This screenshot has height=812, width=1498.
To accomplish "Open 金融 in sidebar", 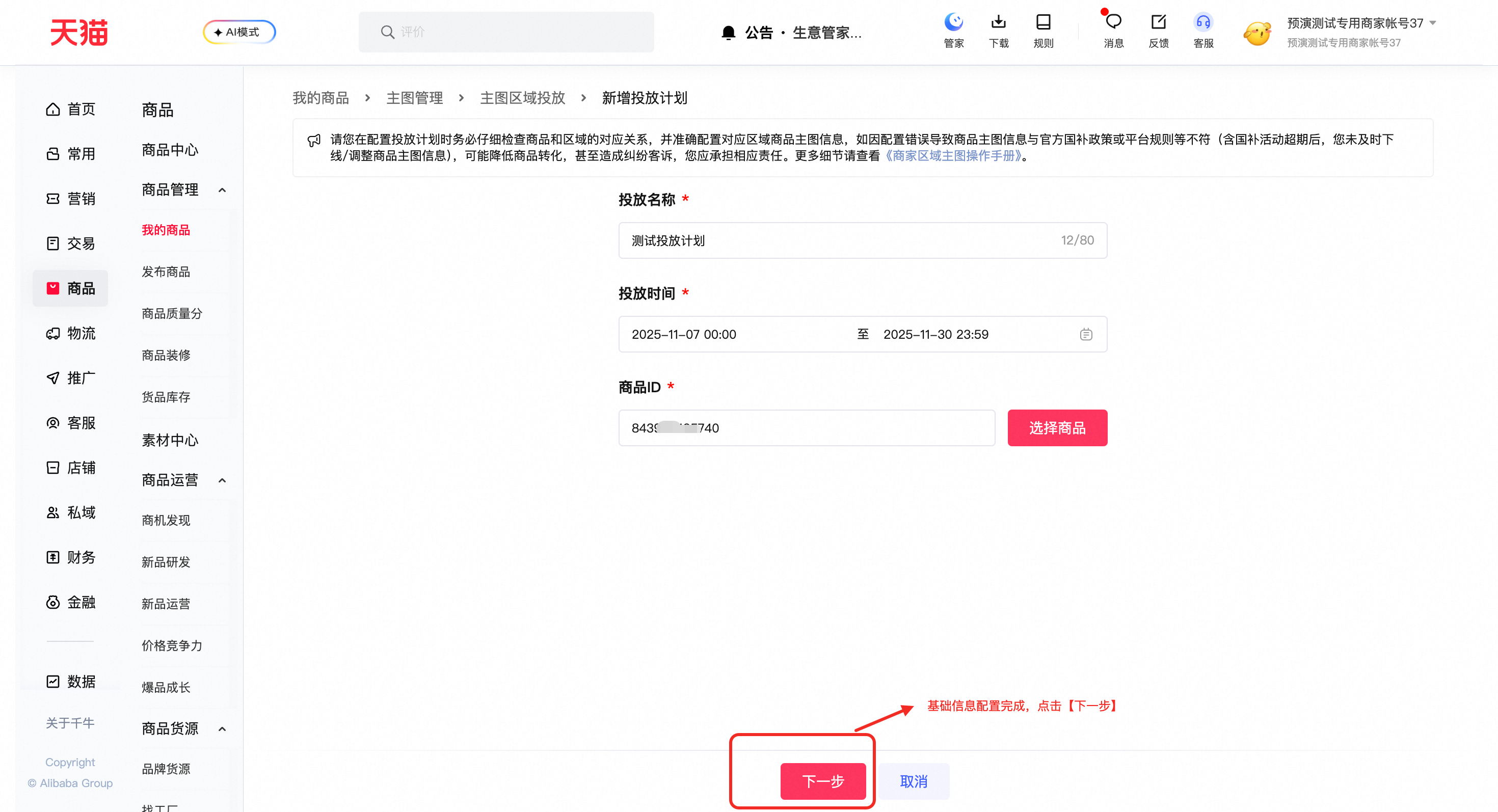I will 70,602.
